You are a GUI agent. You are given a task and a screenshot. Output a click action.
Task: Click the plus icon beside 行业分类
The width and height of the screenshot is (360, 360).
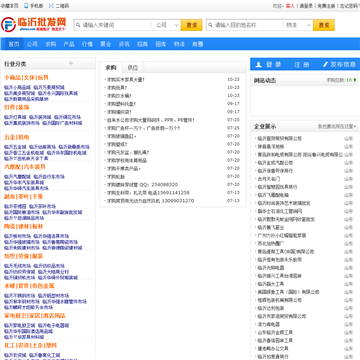[71, 63]
